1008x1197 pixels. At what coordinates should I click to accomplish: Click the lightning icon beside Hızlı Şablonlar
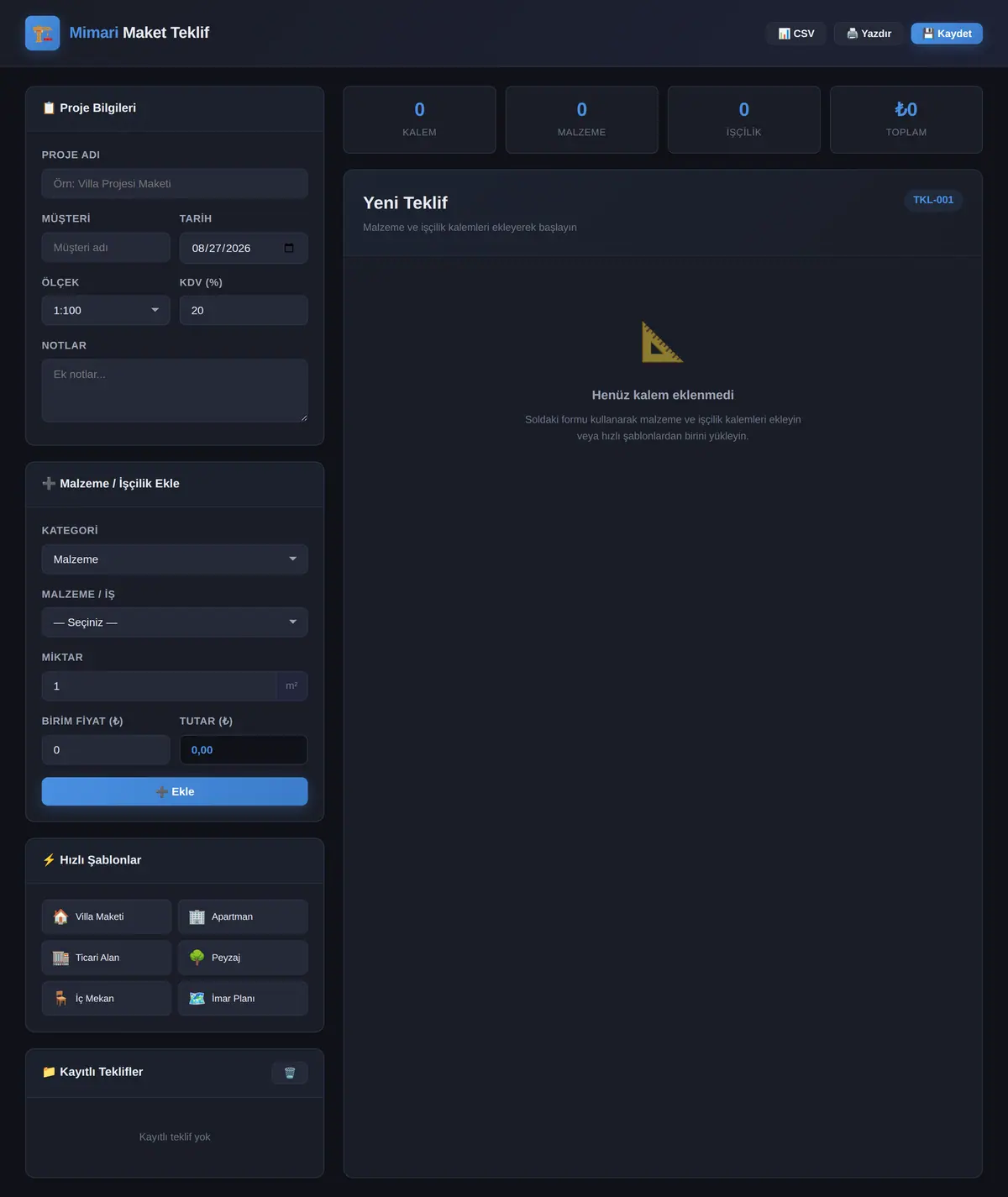pyautogui.click(x=49, y=860)
